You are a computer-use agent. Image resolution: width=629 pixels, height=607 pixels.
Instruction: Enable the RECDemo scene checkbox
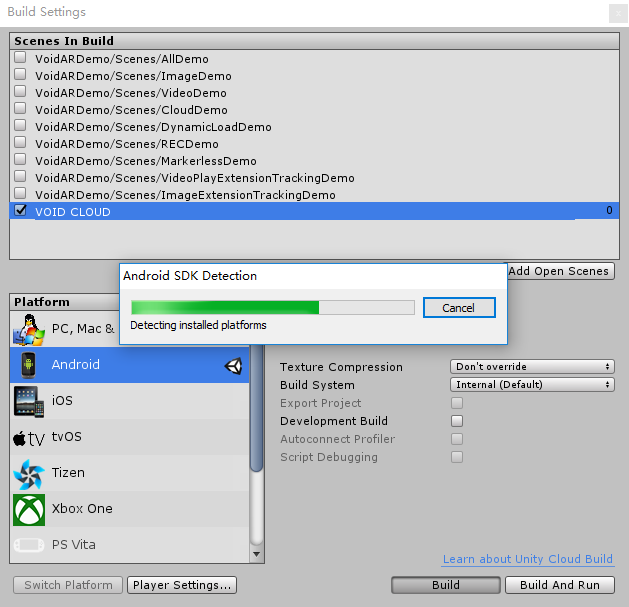pos(20,142)
